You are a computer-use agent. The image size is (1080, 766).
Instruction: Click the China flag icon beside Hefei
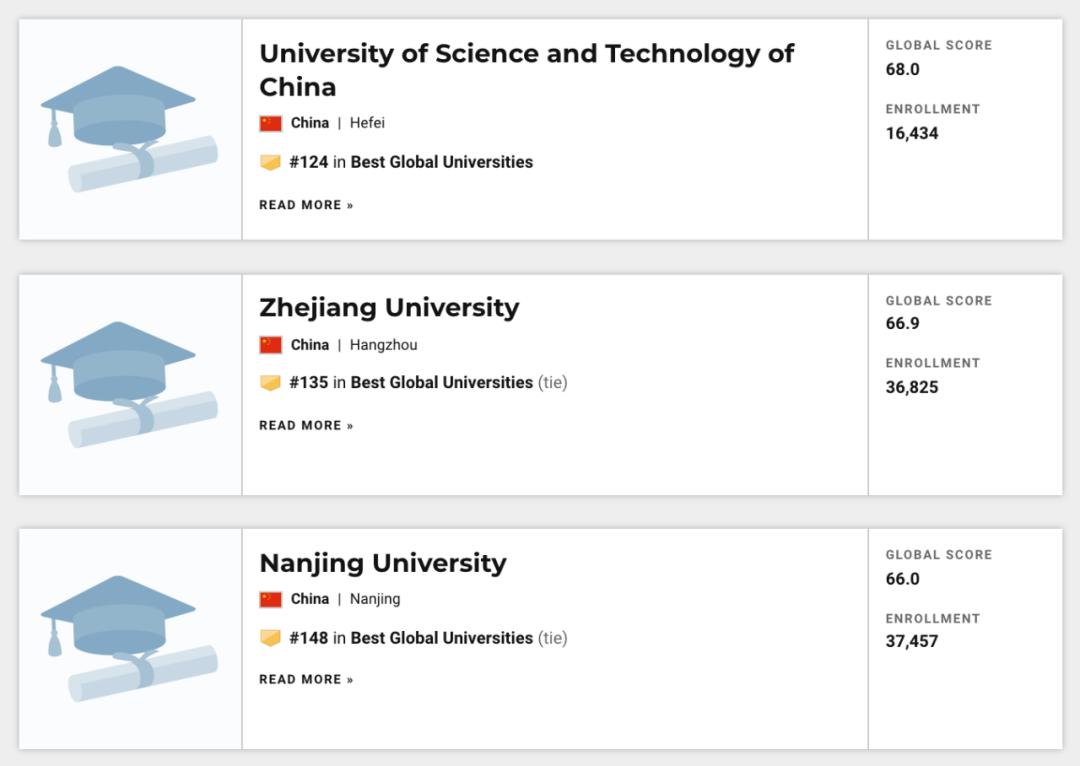270,124
